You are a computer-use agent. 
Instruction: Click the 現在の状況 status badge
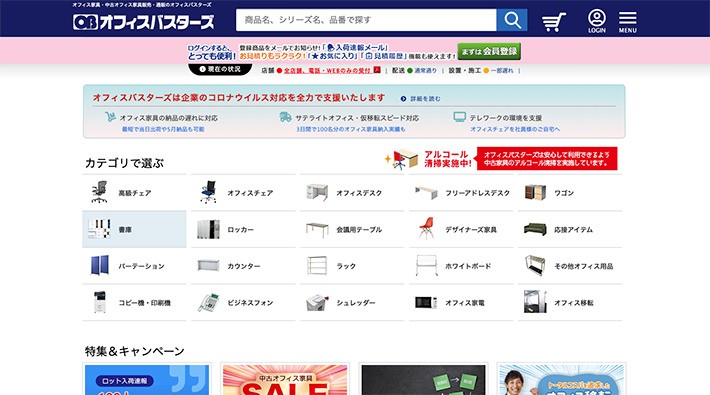pyautogui.click(x=221, y=69)
